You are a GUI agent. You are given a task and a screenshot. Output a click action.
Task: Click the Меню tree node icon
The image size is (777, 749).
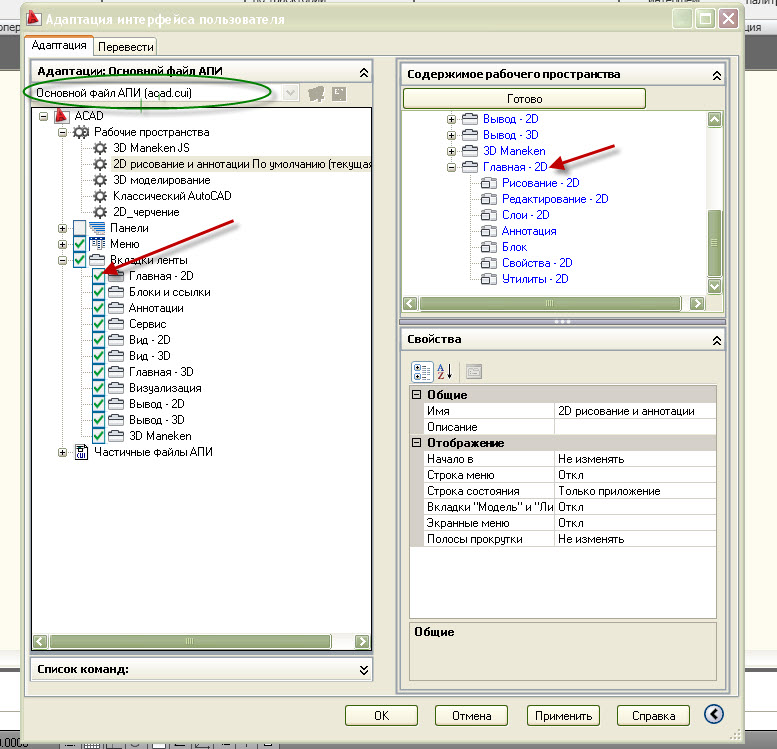click(97, 244)
